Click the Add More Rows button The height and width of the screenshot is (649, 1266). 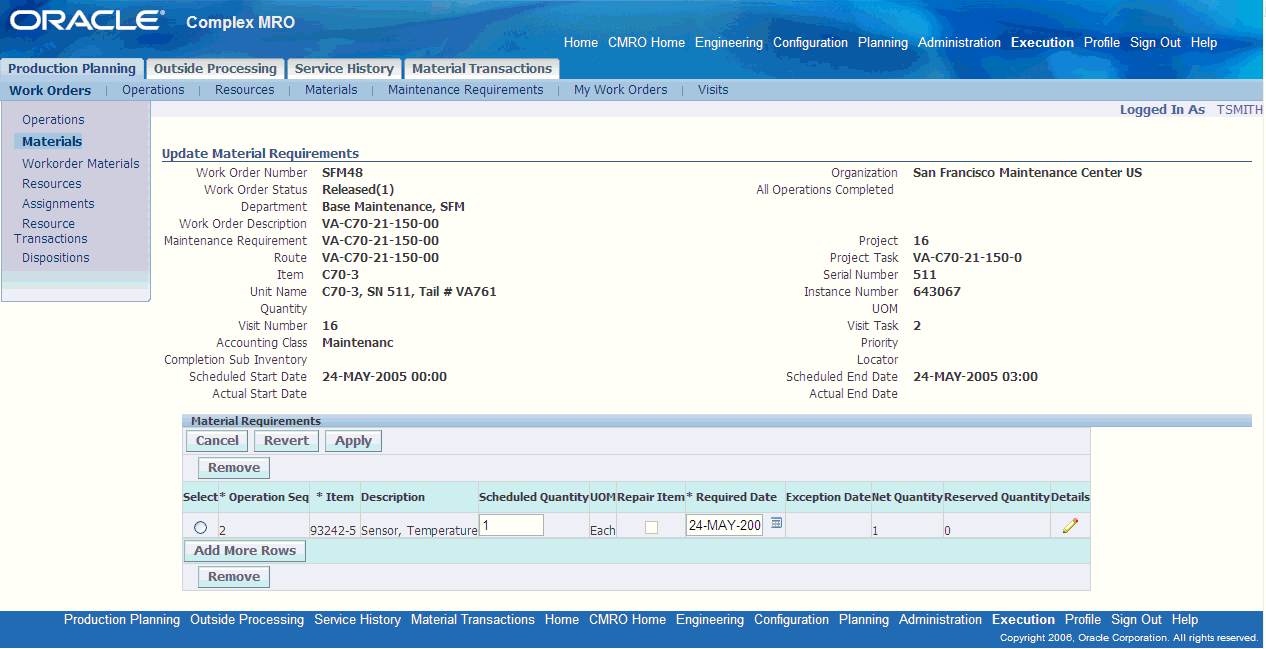pyautogui.click(x=245, y=551)
